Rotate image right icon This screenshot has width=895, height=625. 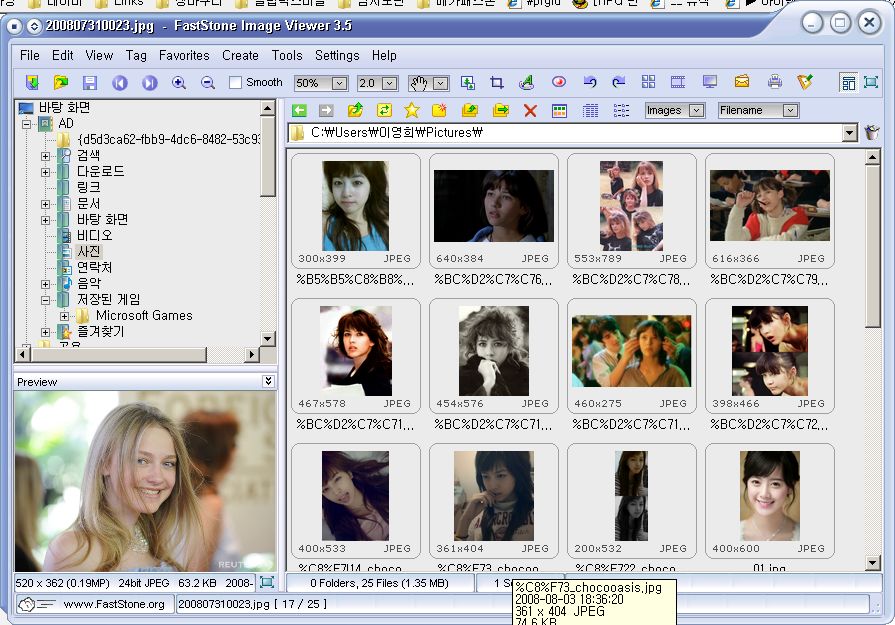(x=618, y=82)
